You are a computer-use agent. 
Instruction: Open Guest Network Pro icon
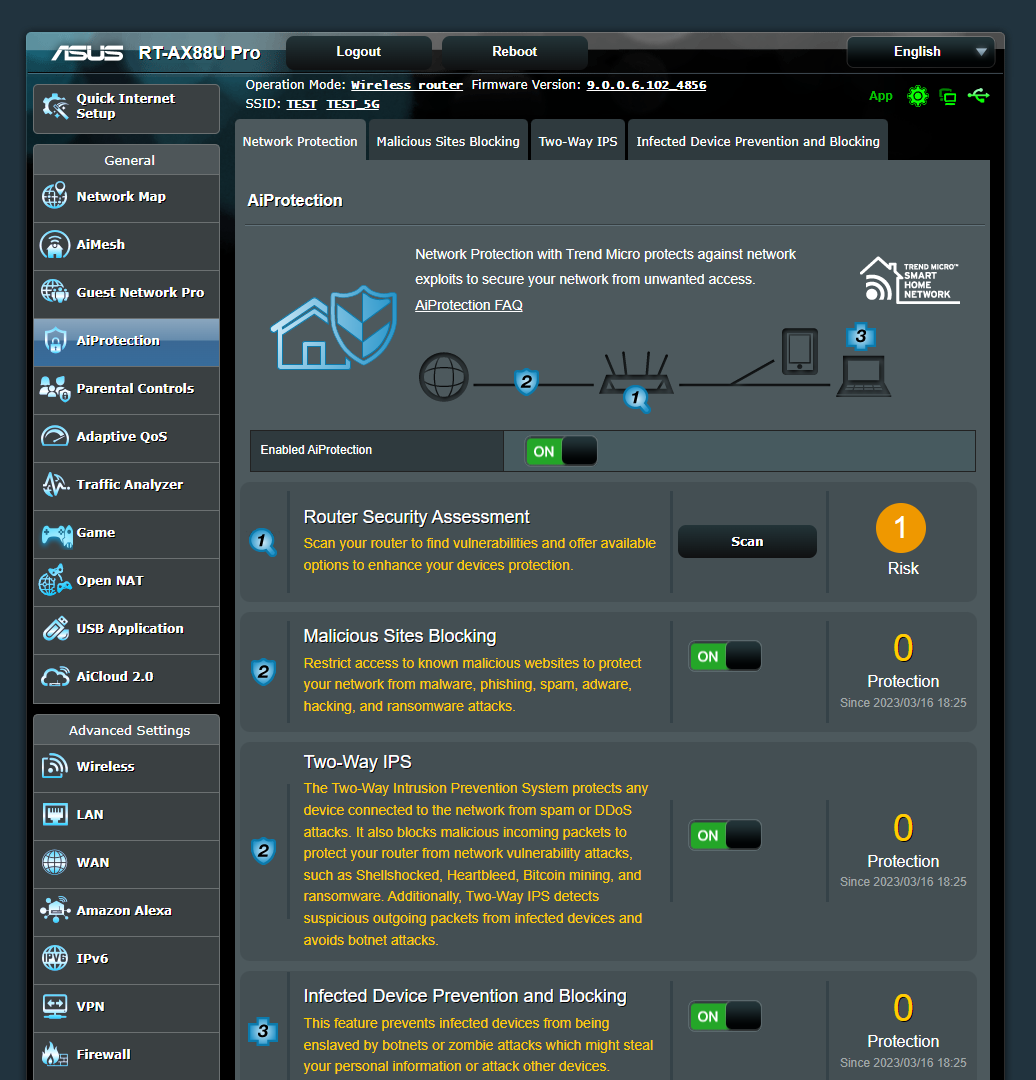[x=54, y=292]
